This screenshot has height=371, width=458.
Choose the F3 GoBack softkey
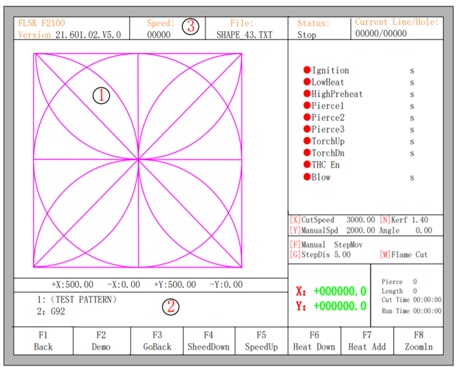click(157, 341)
